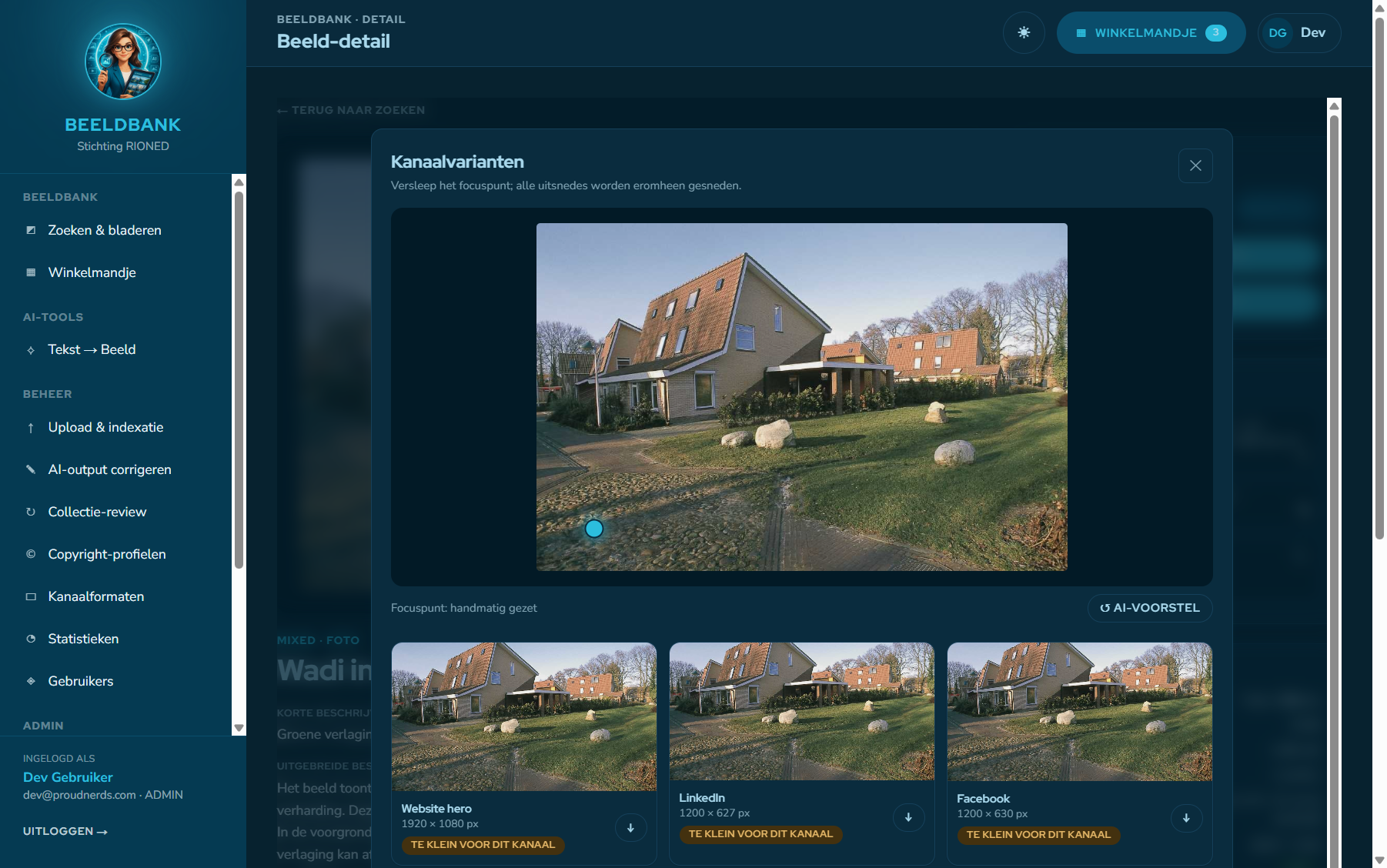
Task: Click the sidebar Winkelmandje grid icon
Action: tap(31, 272)
